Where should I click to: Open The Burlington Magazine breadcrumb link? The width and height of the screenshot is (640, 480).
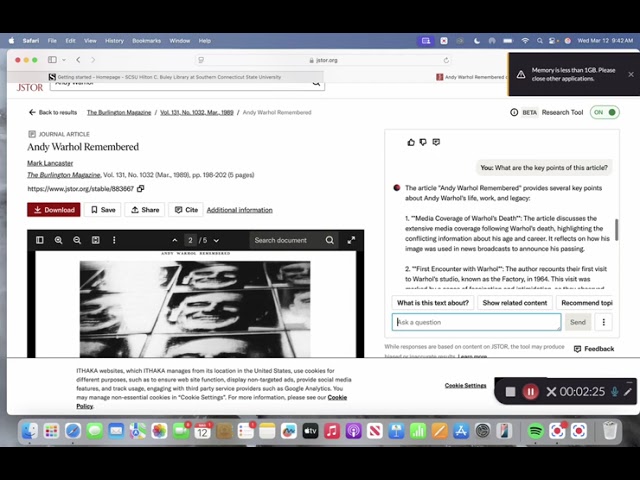click(x=119, y=112)
